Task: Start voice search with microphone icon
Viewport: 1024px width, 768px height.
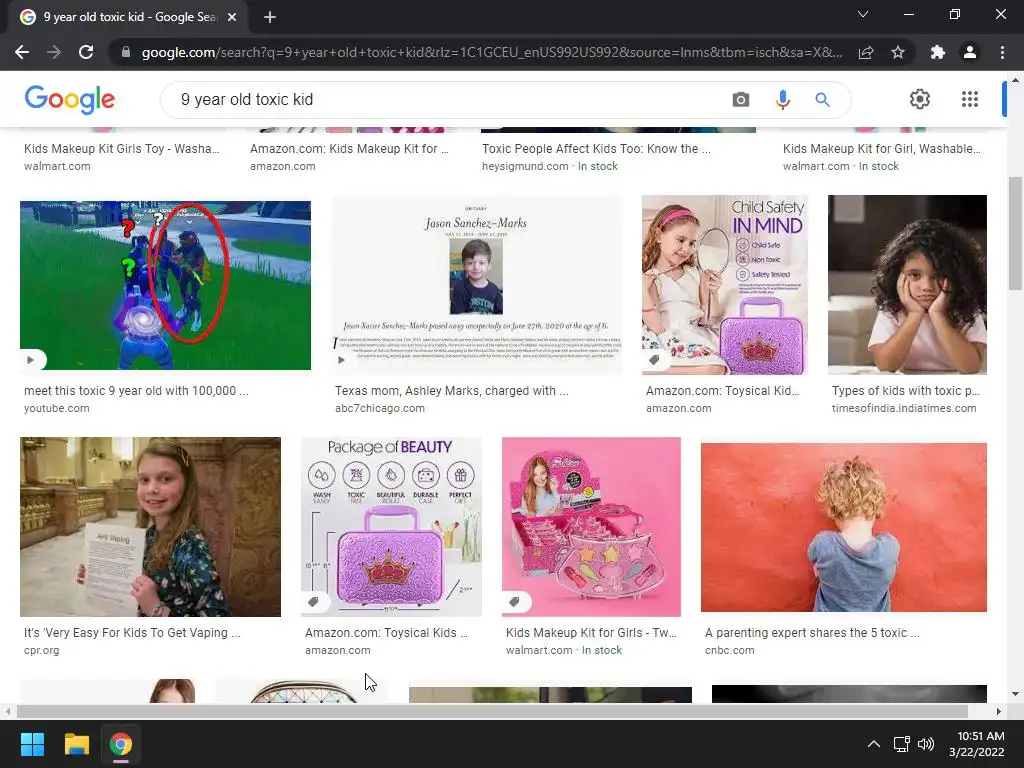Action: pos(782,99)
